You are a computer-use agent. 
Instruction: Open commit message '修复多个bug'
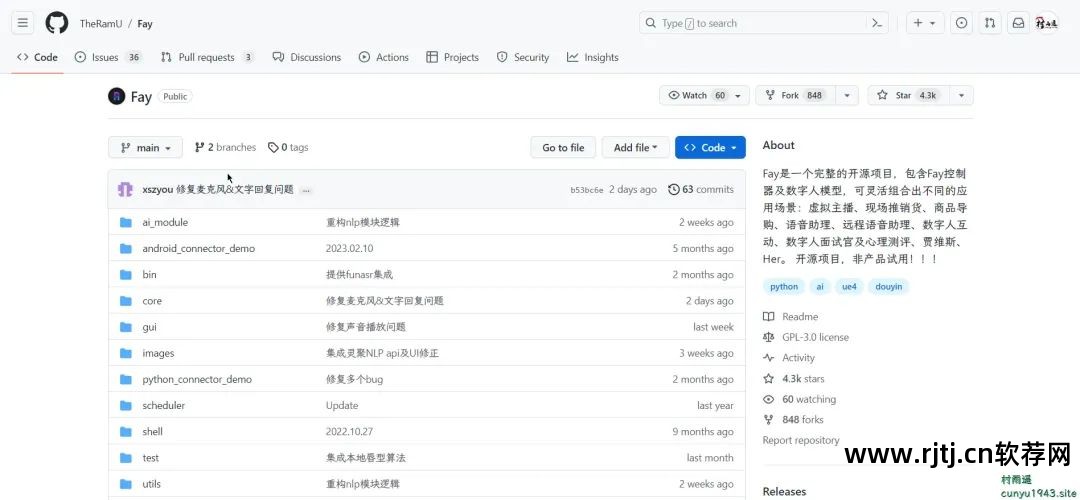click(x=355, y=379)
